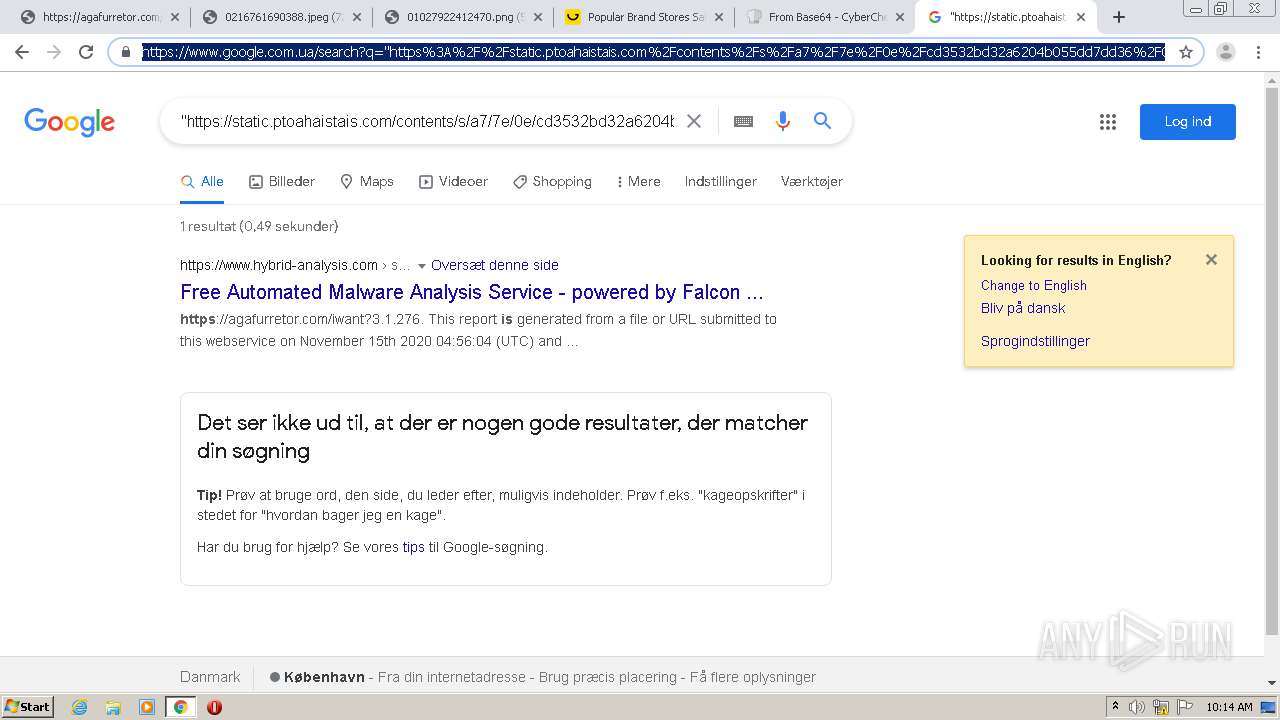Open the Google apps grid

point(1108,122)
